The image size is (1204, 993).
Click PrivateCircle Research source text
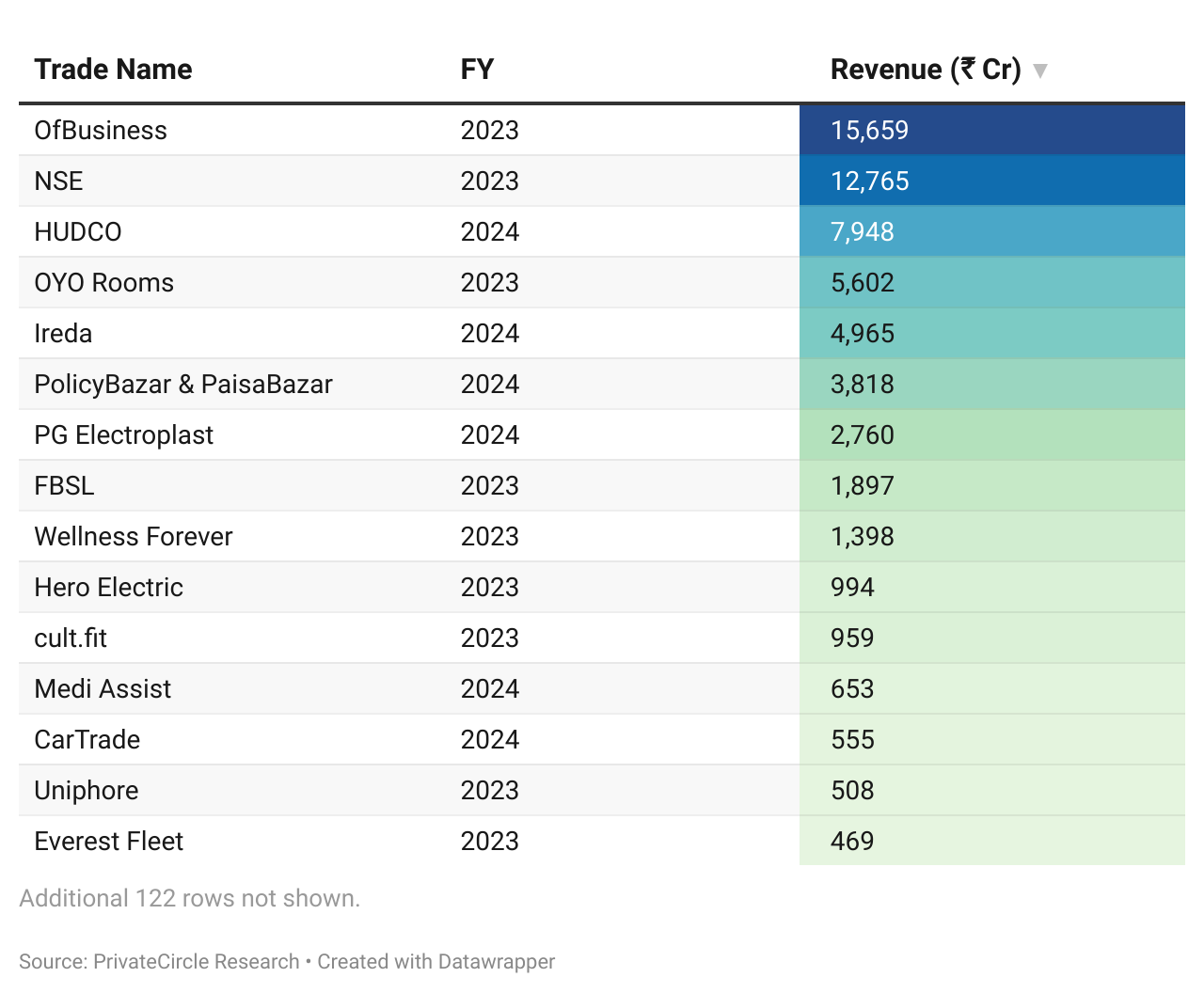click(x=197, y=962)
